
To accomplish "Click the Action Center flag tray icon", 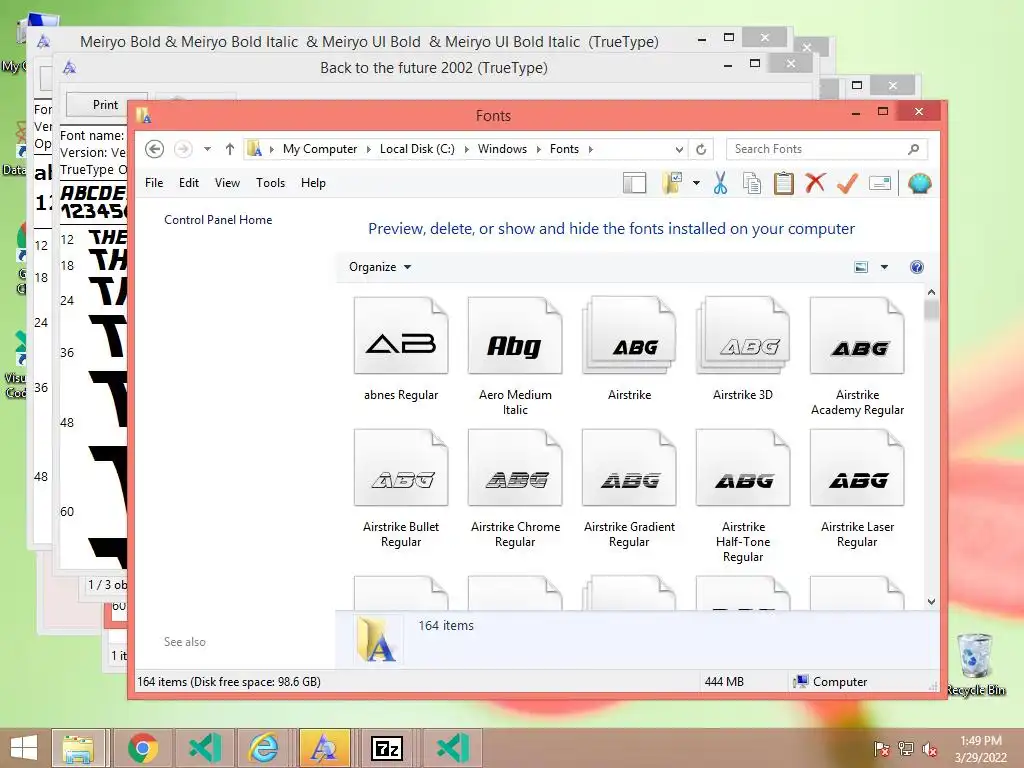I will click(881, 749).
